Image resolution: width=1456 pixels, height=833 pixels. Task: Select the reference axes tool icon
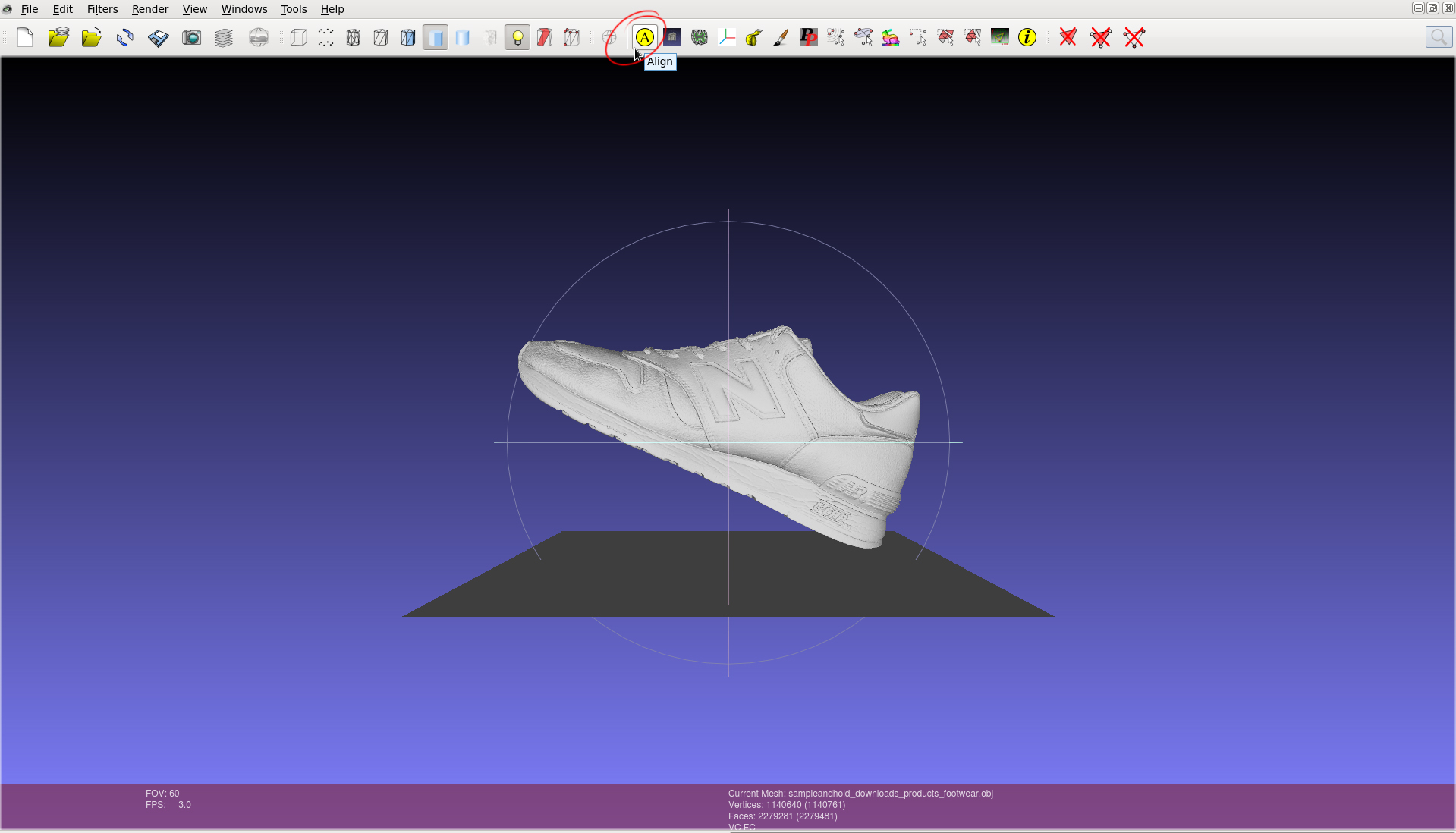pyautogui.click(x=727, y=37)
